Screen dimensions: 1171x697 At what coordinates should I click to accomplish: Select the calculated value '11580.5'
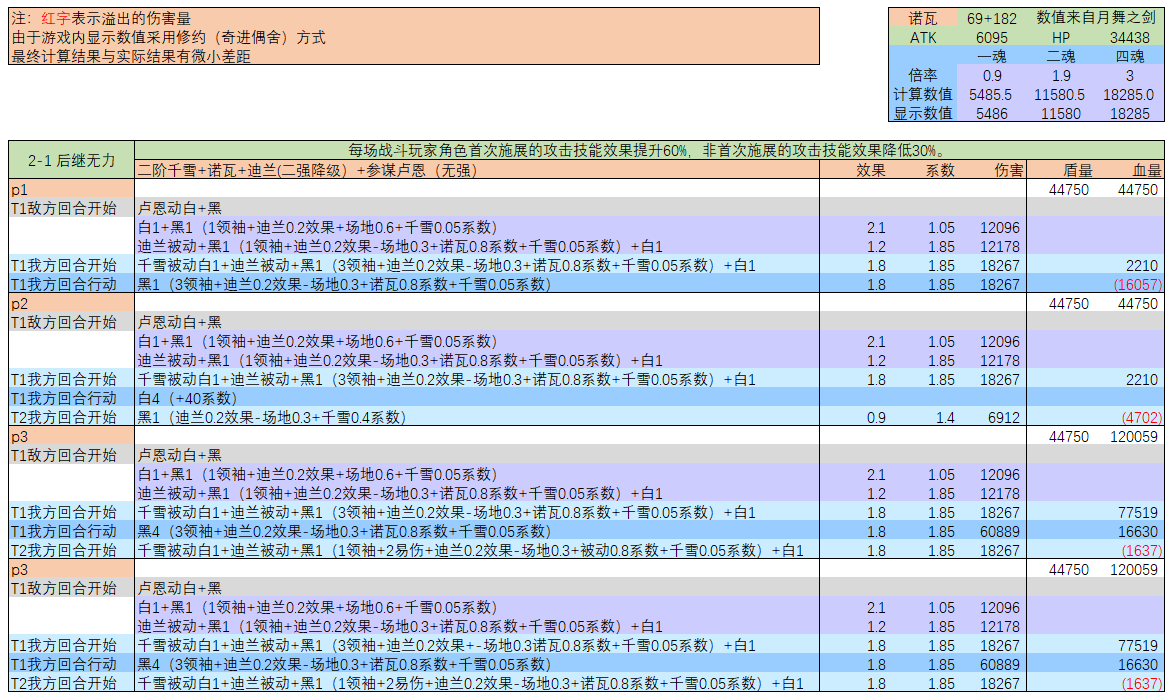click(1060, 94)
